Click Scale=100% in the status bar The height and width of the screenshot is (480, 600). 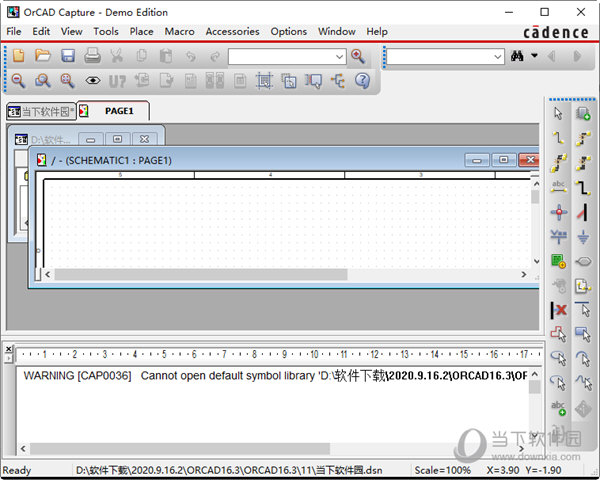click(x=442, y=470)
